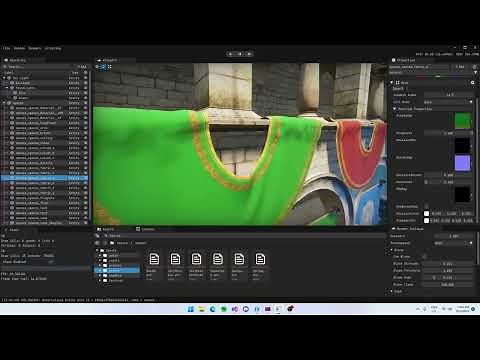Click the entity name field in Properties
The height and width of the screenshot is (360, 480).
coord(419,67)
